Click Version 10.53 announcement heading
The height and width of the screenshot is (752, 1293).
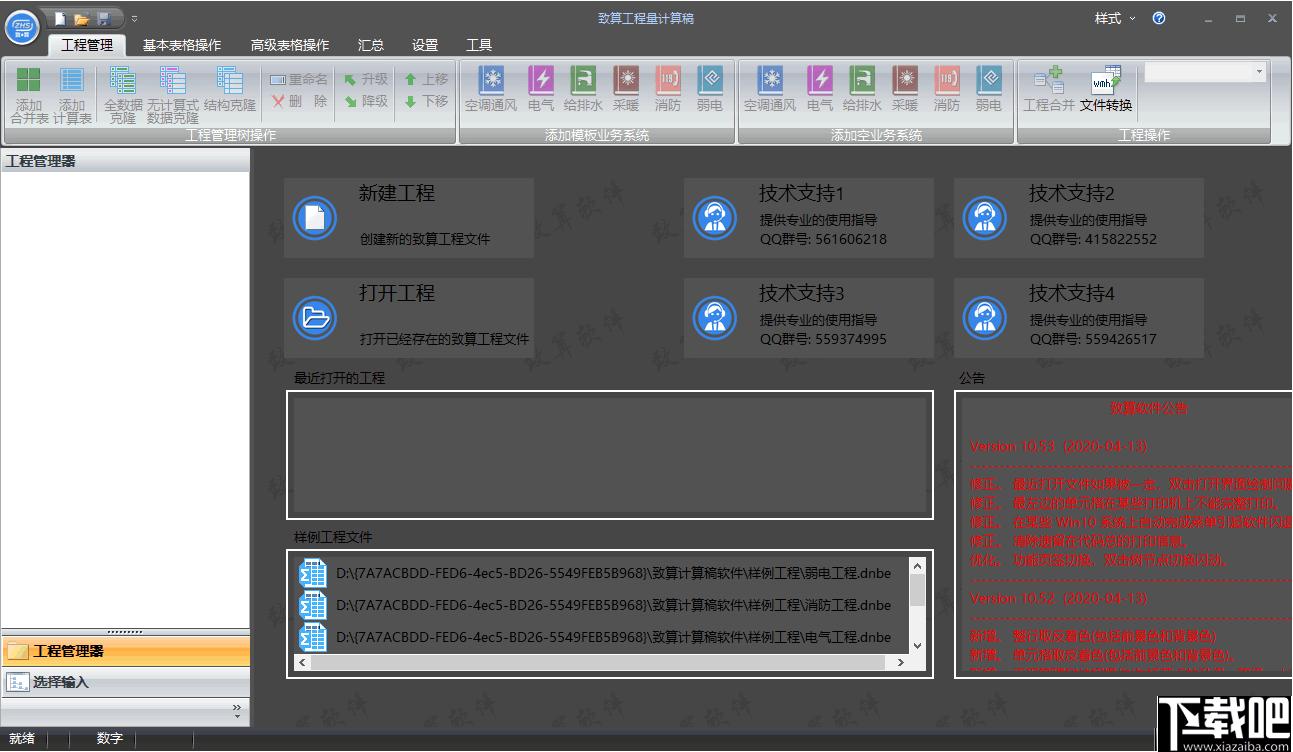[1059, 446]
